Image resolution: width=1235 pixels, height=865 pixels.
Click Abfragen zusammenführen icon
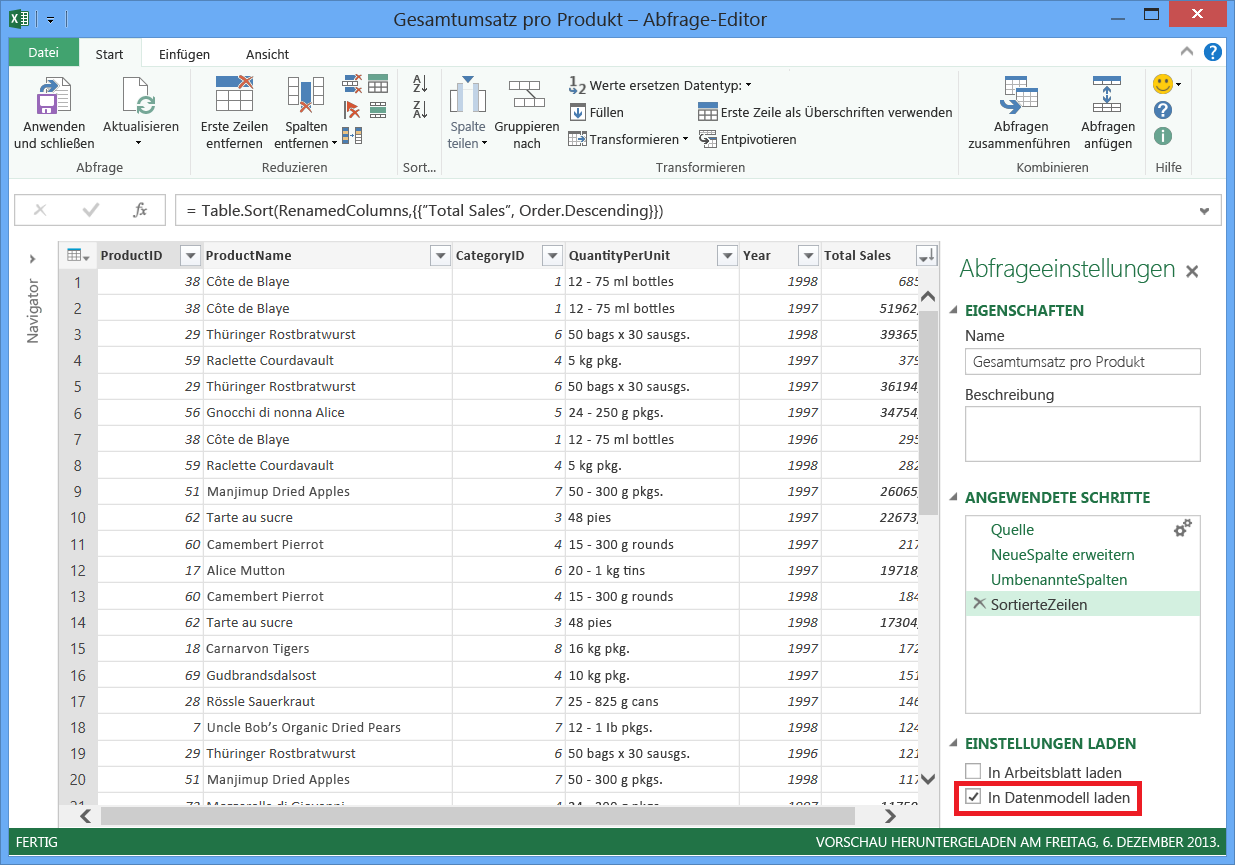pyautogui.click(x=1020, y=96)
